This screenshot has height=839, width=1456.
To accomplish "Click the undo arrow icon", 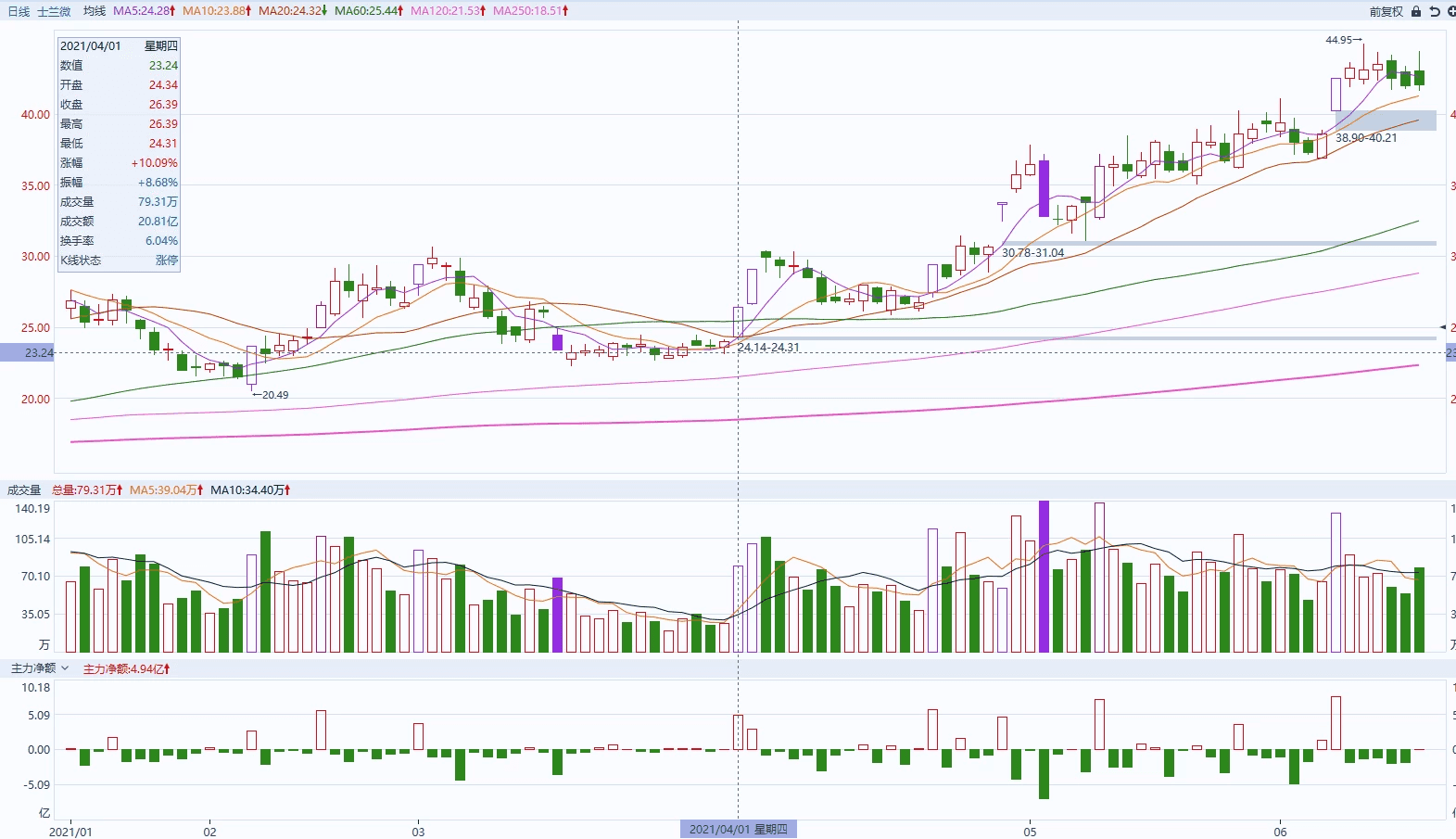I will [1435, 11].
